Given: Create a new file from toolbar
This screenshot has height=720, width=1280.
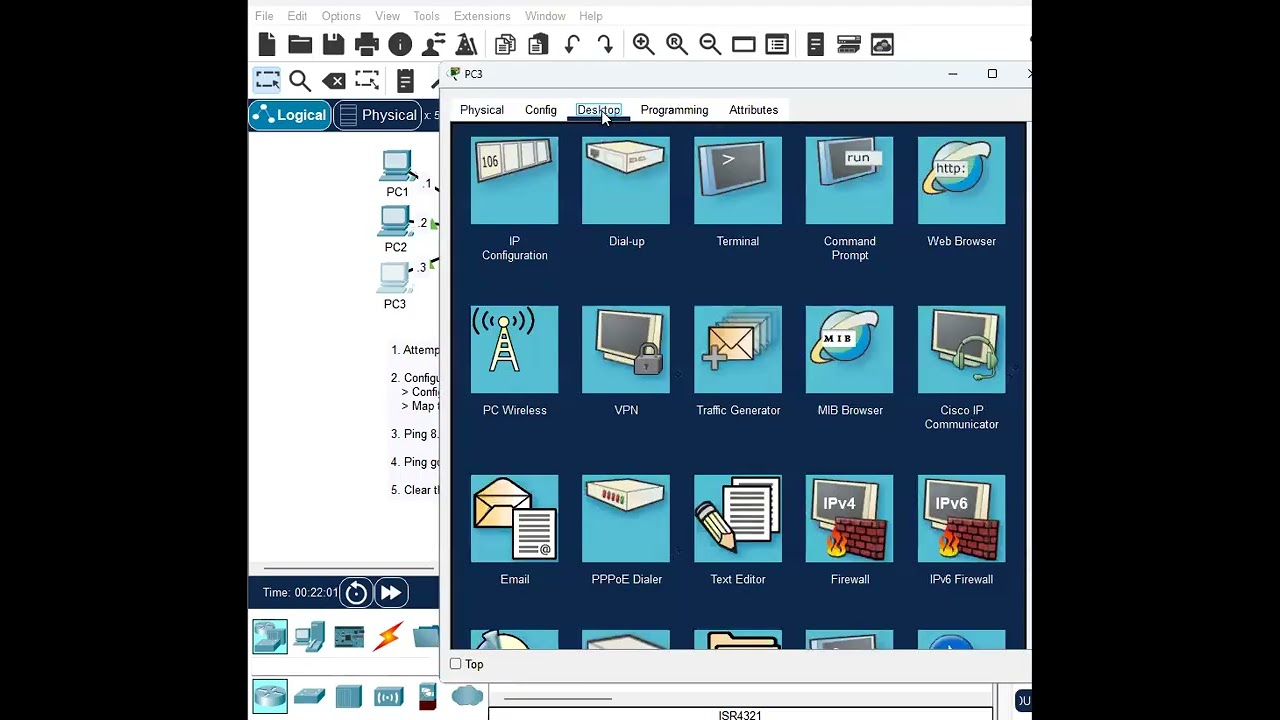Looking at the screenshot, I should tap(267, 44).
